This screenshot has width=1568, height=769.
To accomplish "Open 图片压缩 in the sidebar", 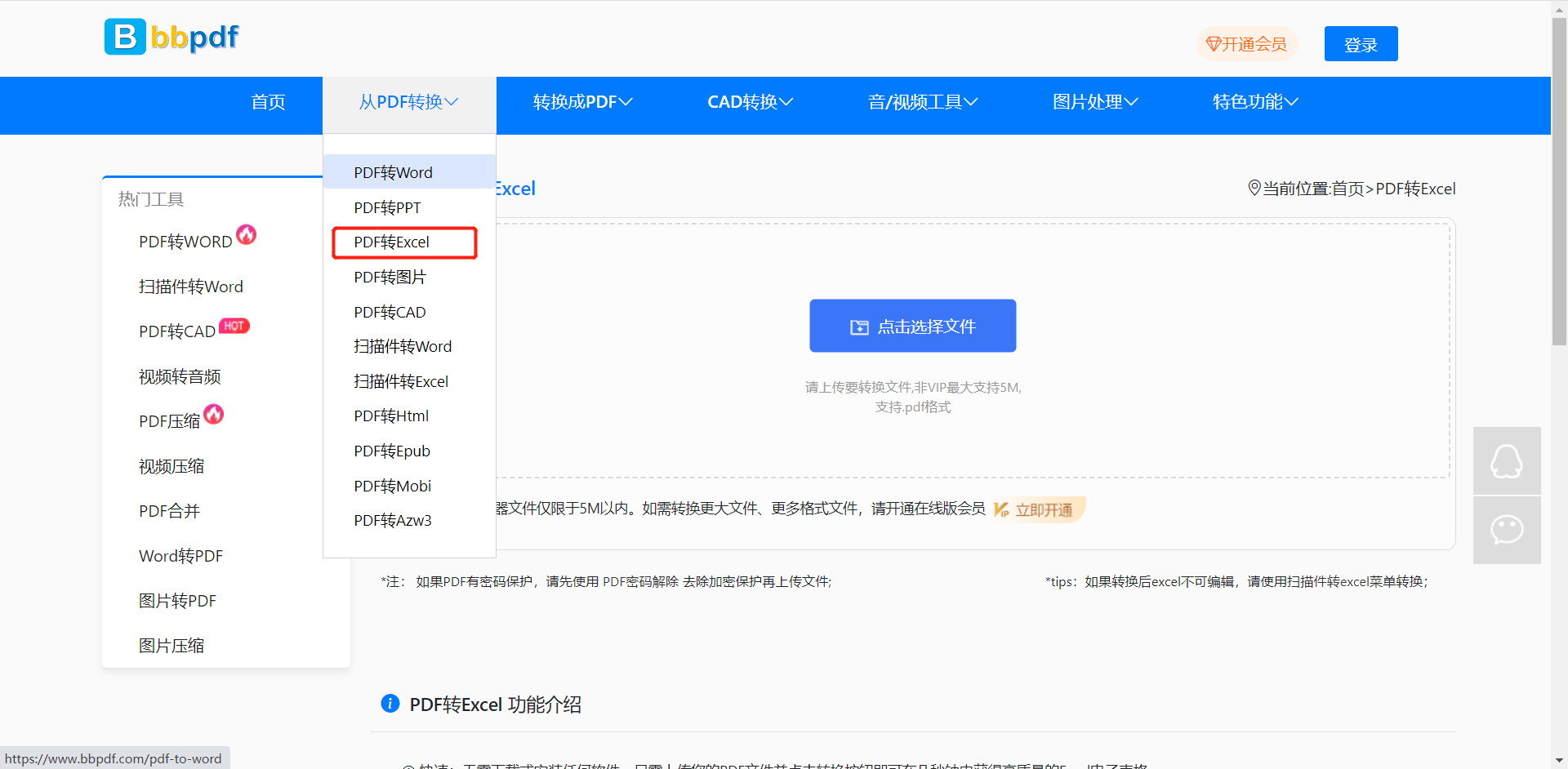I will coord(171,646).
